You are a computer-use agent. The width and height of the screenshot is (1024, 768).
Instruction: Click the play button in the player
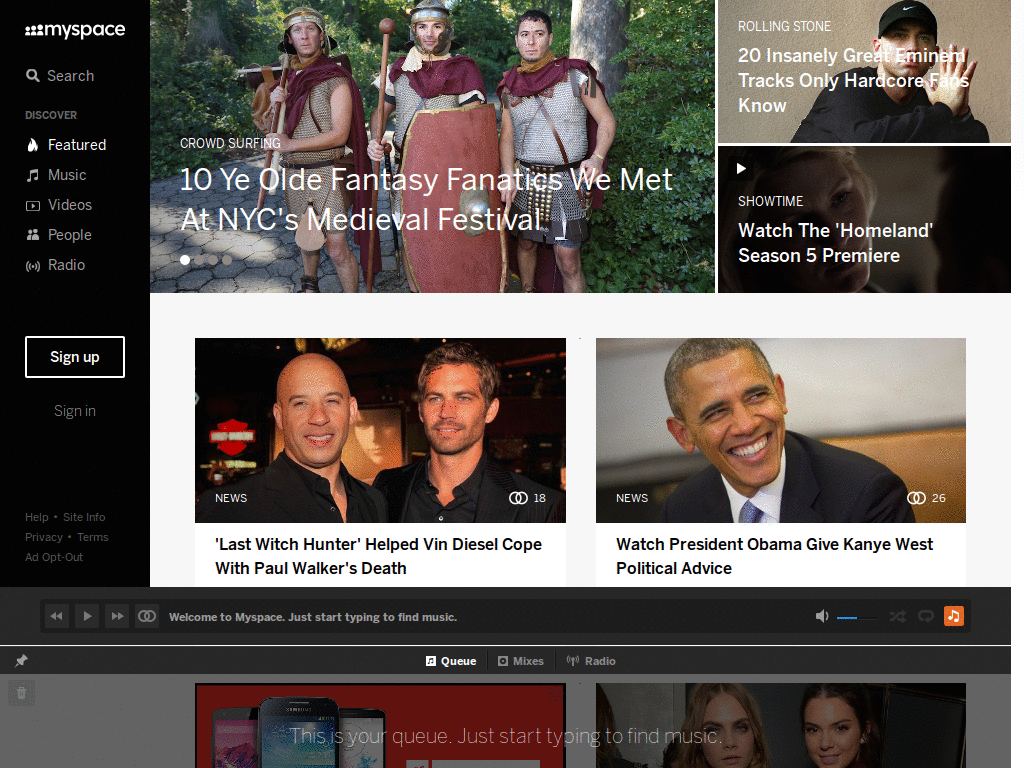coord(87,616)
